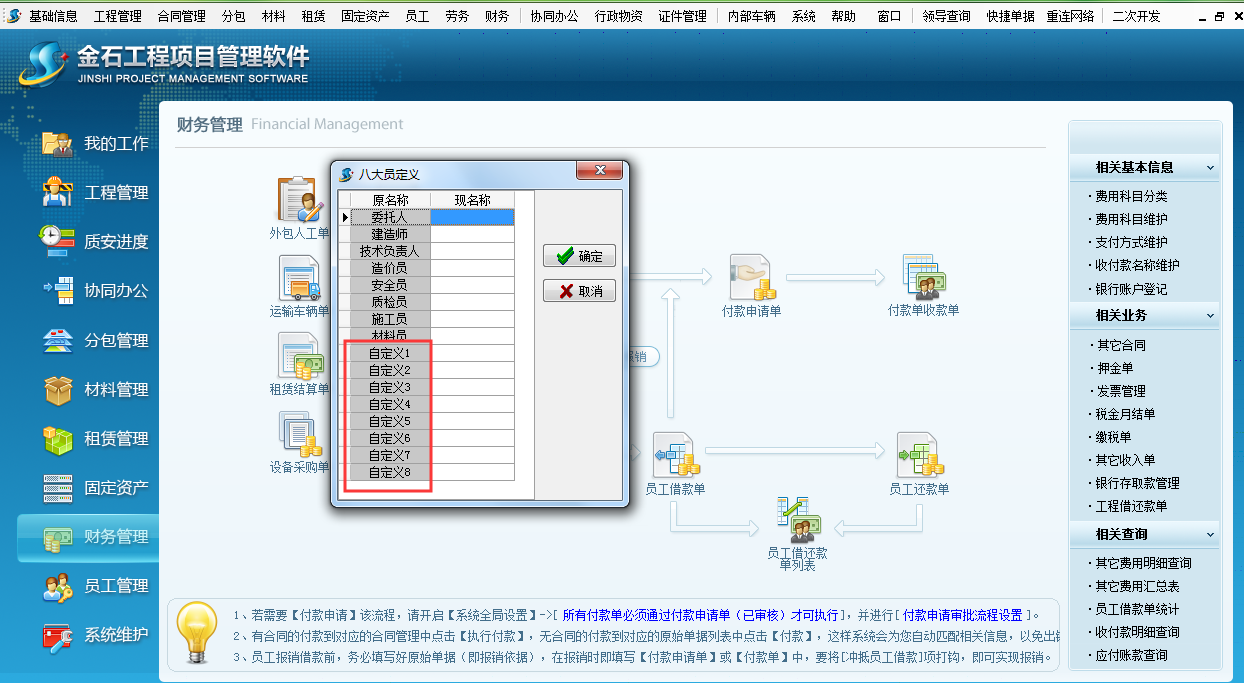Open the 证件管理 menu
1244x683 pixels.
[682, 16]
